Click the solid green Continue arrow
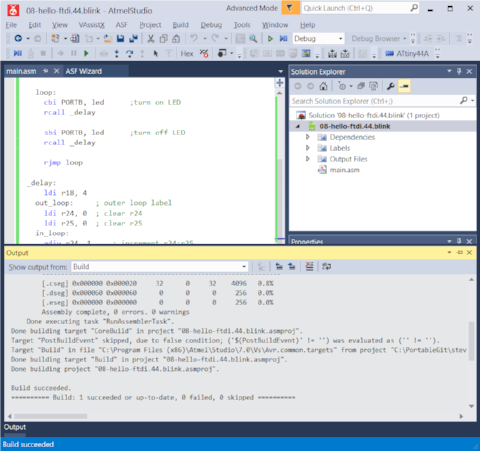This screenshot has height=451, width=480. click(86, 53)
